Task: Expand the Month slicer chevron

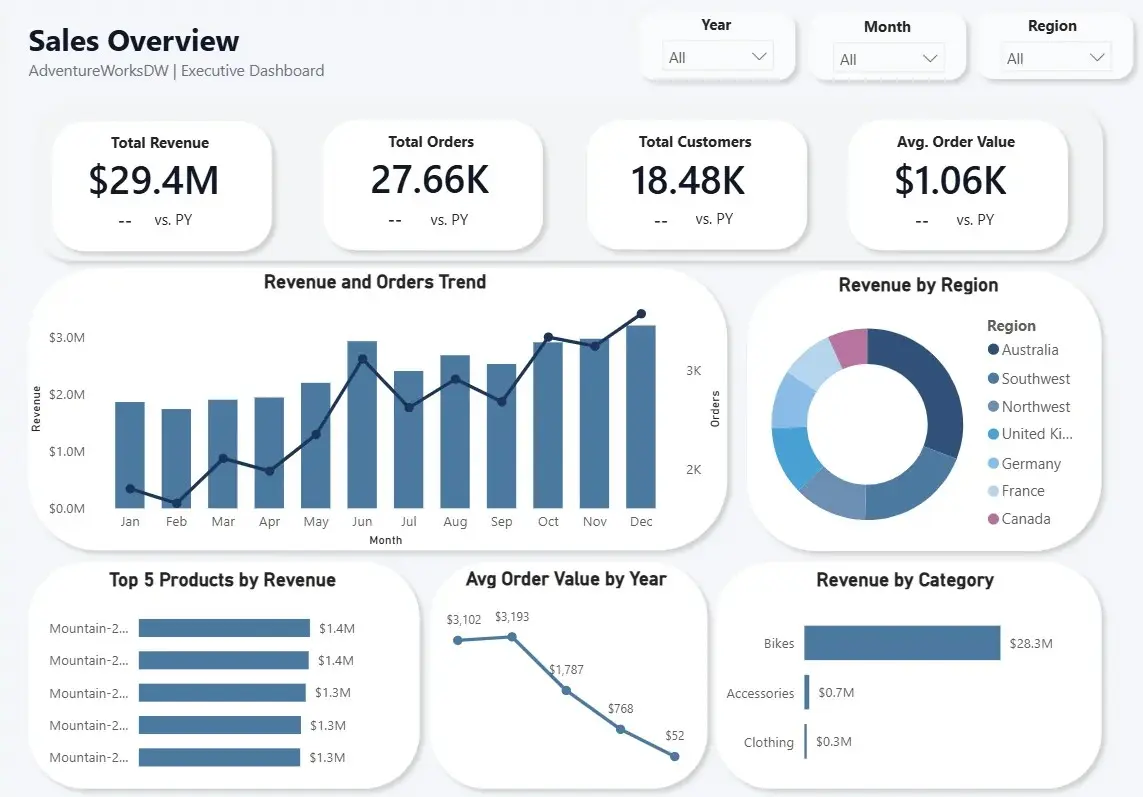Action: (x=929, y=58)
